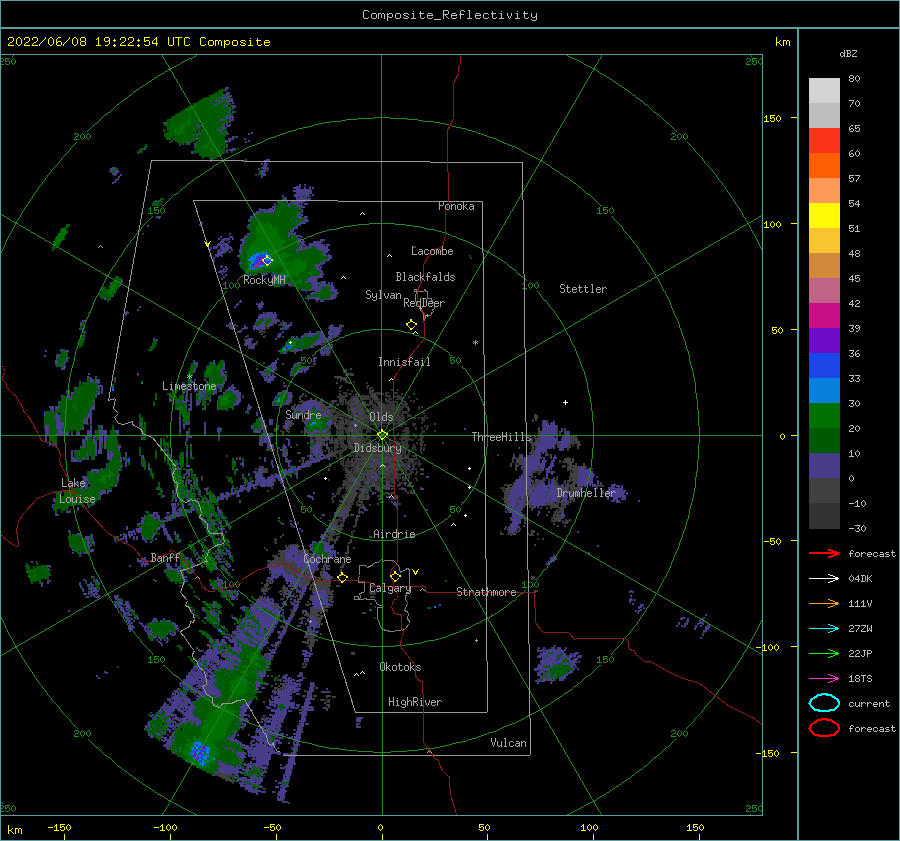Click the orange 111V arrow legend icon

(824, 603)
